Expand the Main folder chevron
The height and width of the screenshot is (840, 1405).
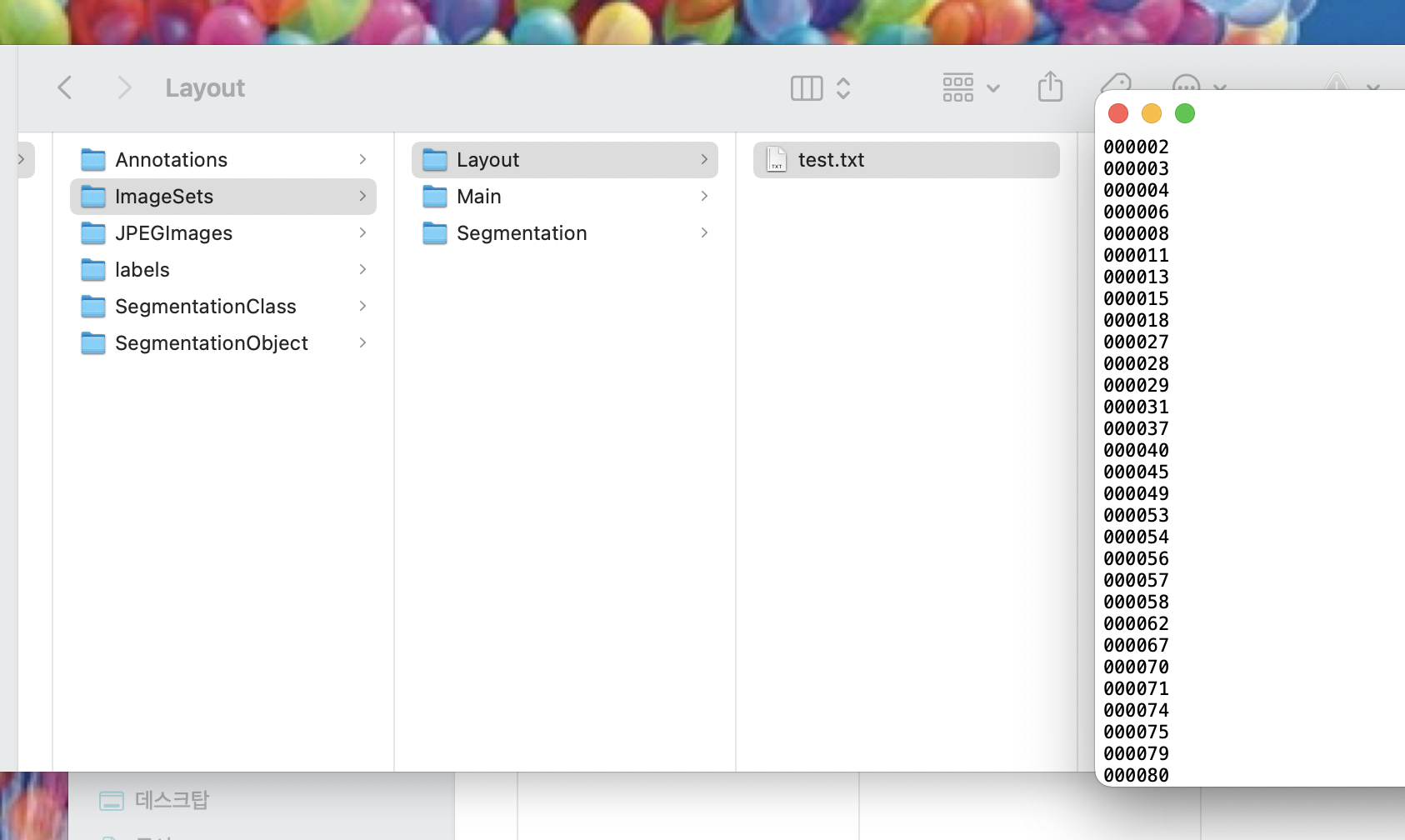click(x=704, y=196)
